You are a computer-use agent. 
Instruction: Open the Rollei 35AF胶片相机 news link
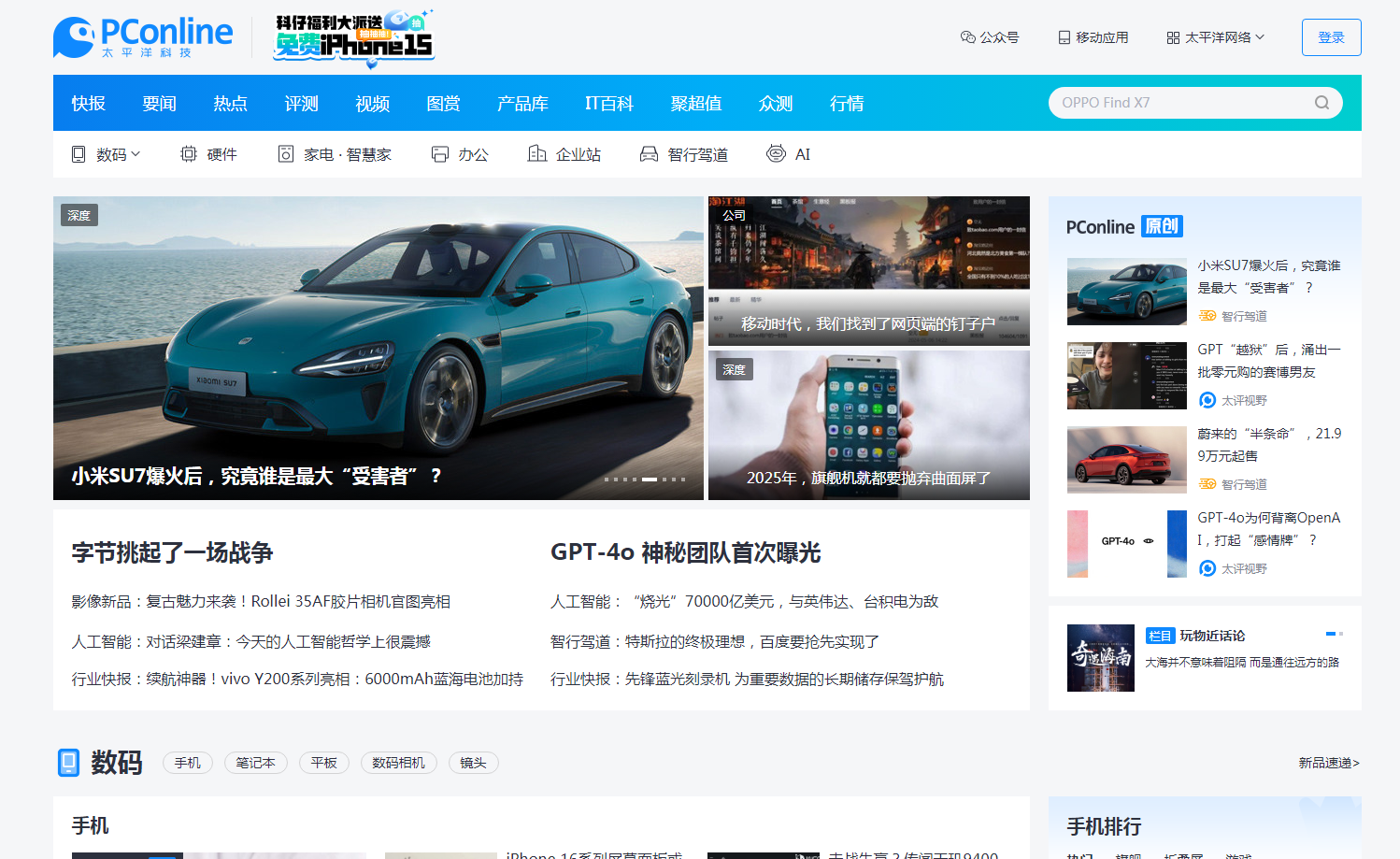tap(262, 602)
